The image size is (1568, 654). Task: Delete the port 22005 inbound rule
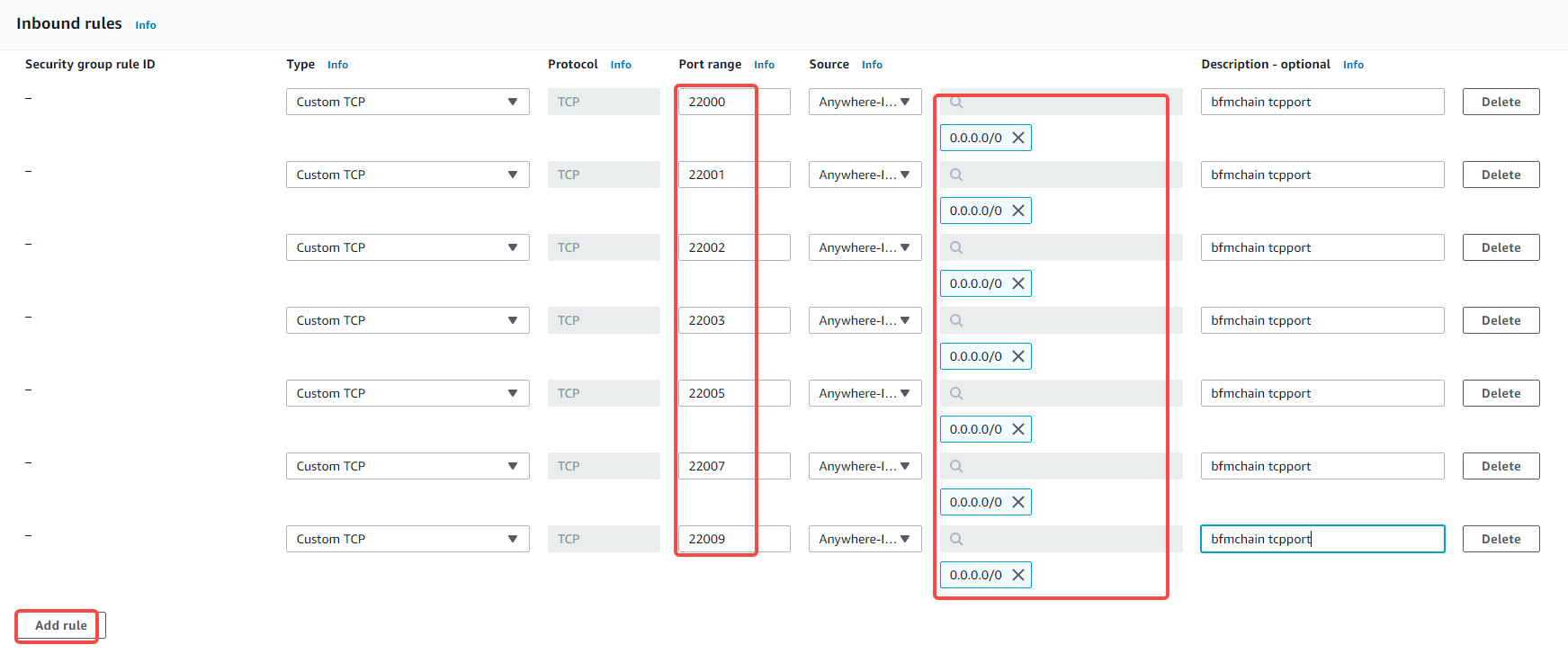1501,393
